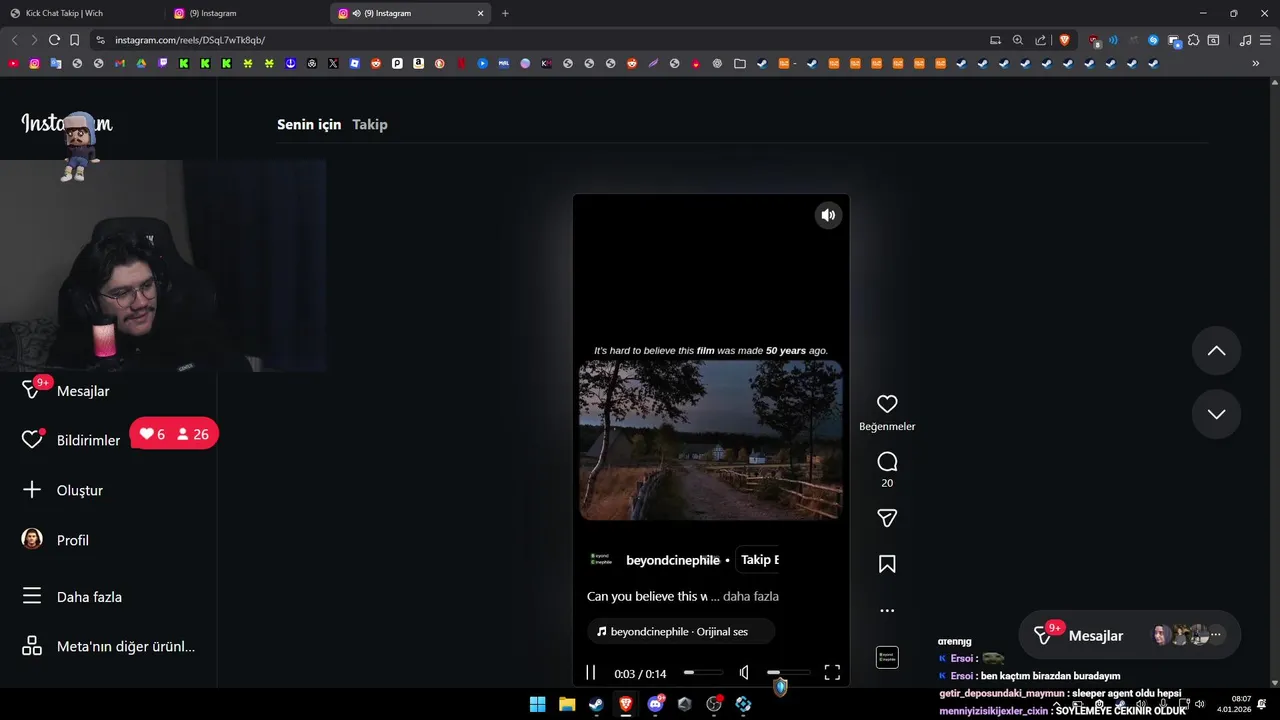
Task: Open the beyondcinephile profile link
Action: pos(673,560)
